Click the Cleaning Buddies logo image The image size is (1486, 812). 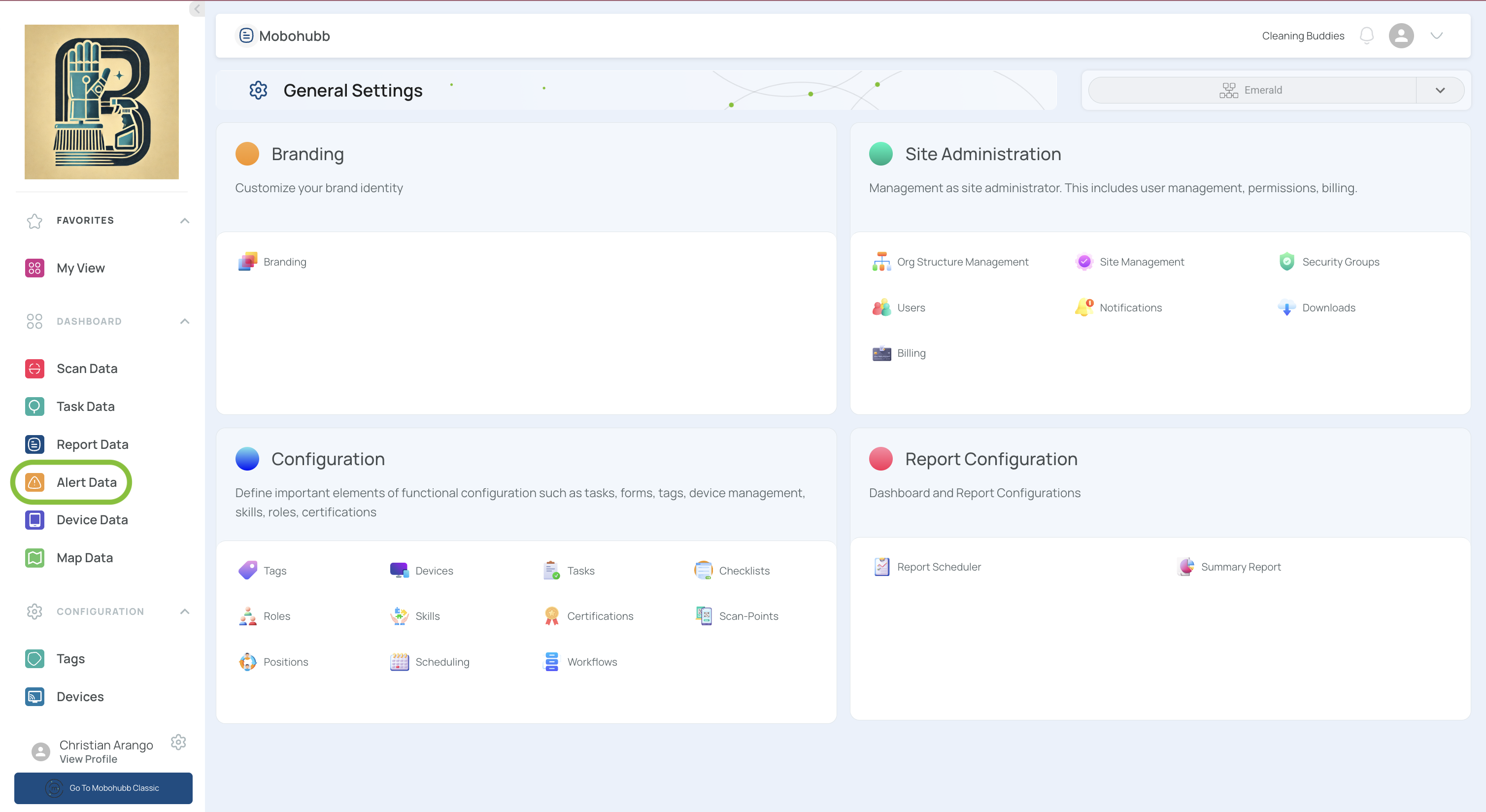click(101, 101)
